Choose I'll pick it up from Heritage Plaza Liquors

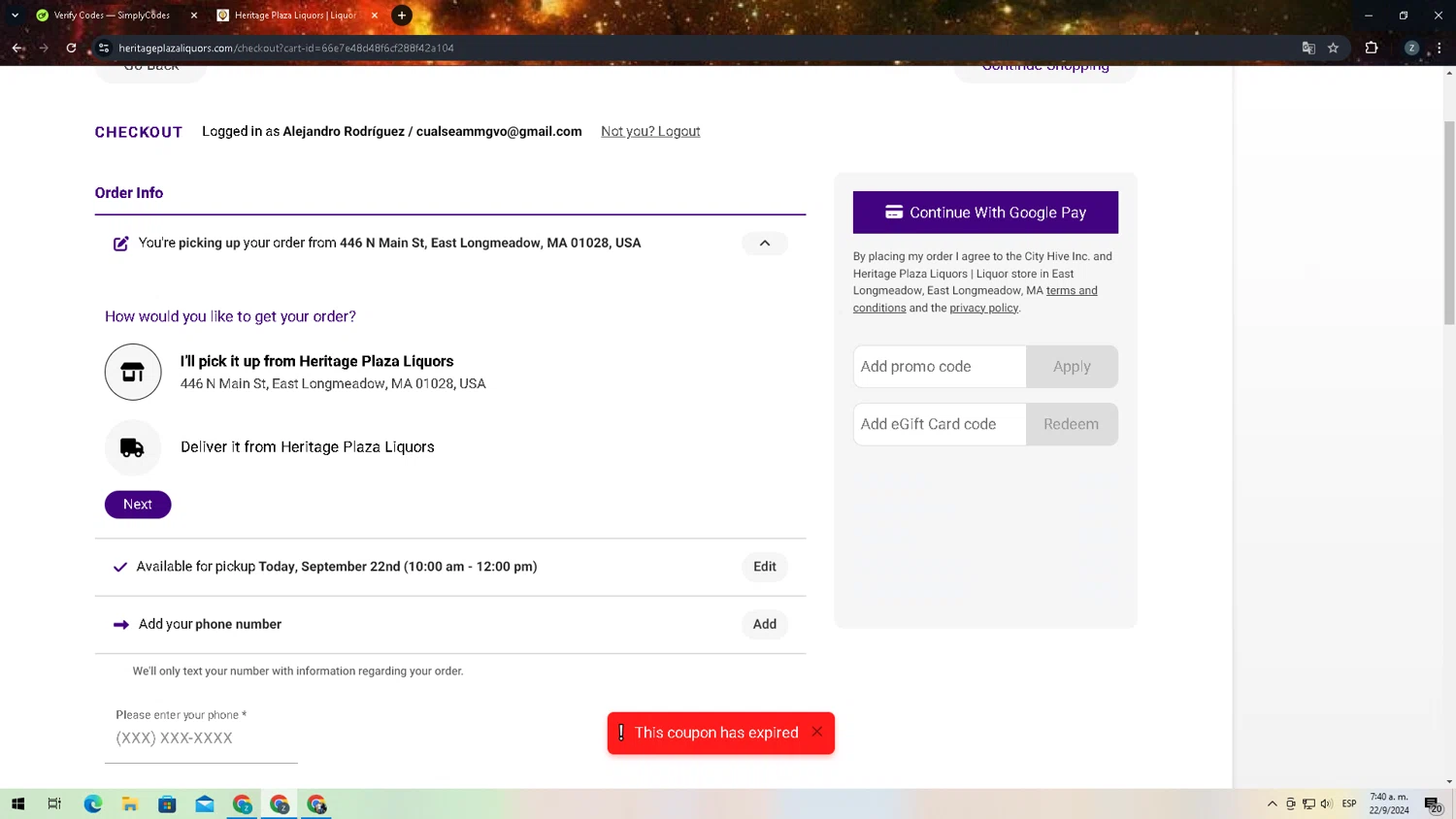316,361
